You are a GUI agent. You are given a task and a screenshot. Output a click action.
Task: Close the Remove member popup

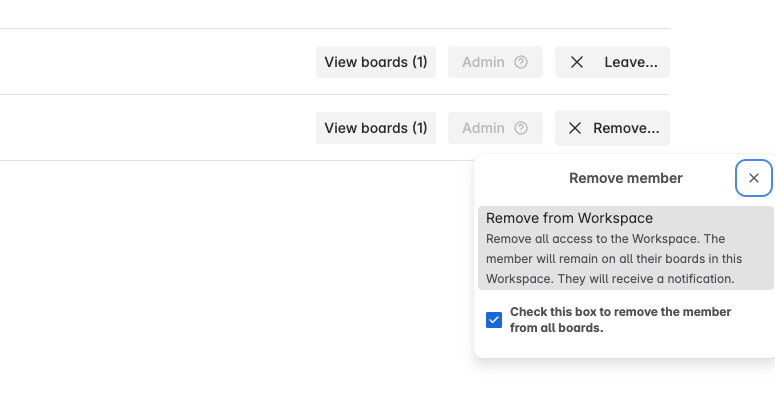tap(754, 178)
